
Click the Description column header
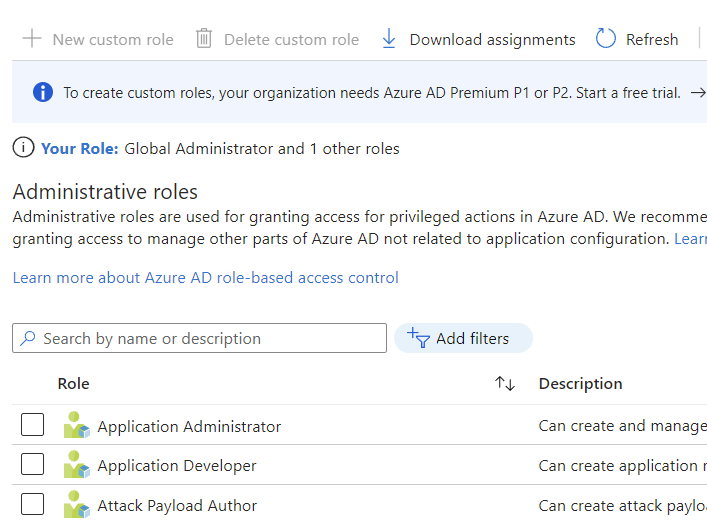(580, 384)
